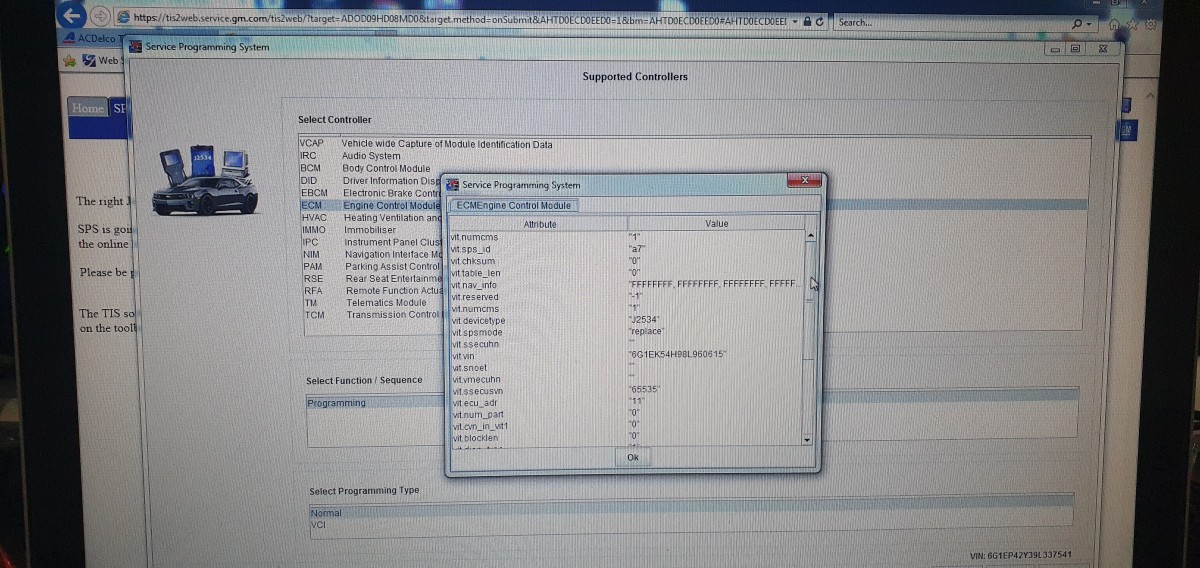The width and height of the screenshot is (1200, 568).
Task: Select the vit.vmecuhn attribute row
Action: [627, 379]
